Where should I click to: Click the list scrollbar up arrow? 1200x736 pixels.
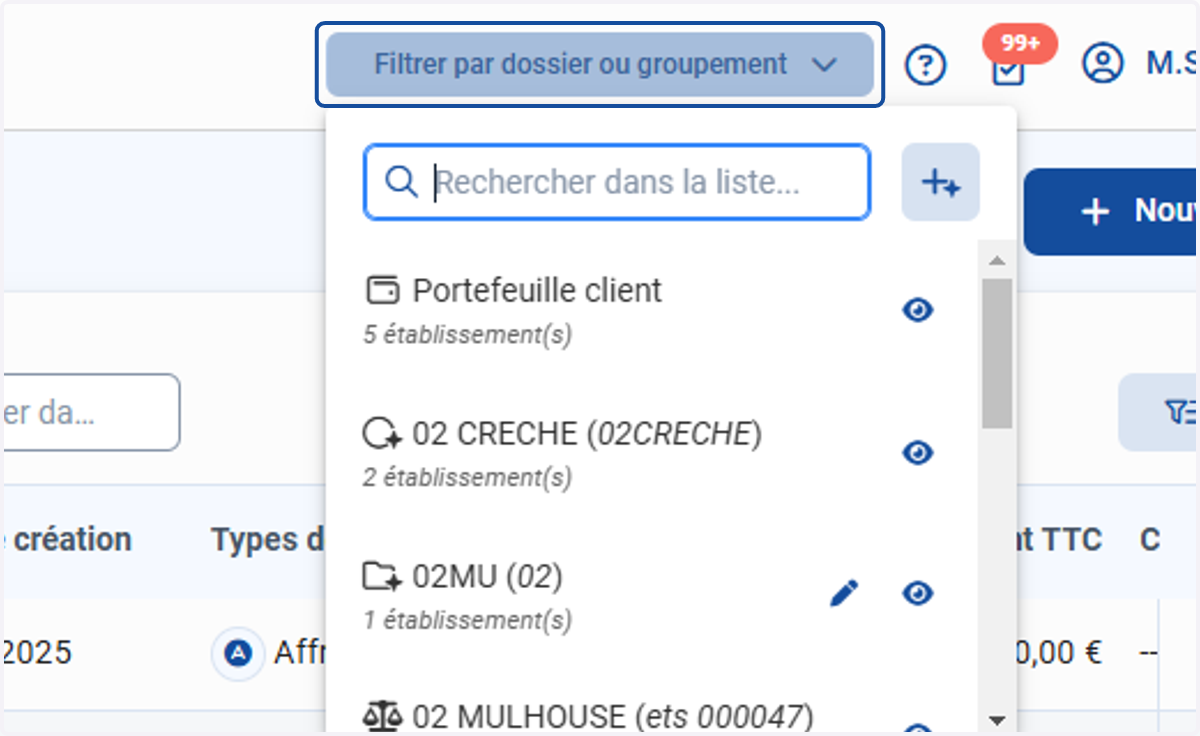[x=996, y=260]
